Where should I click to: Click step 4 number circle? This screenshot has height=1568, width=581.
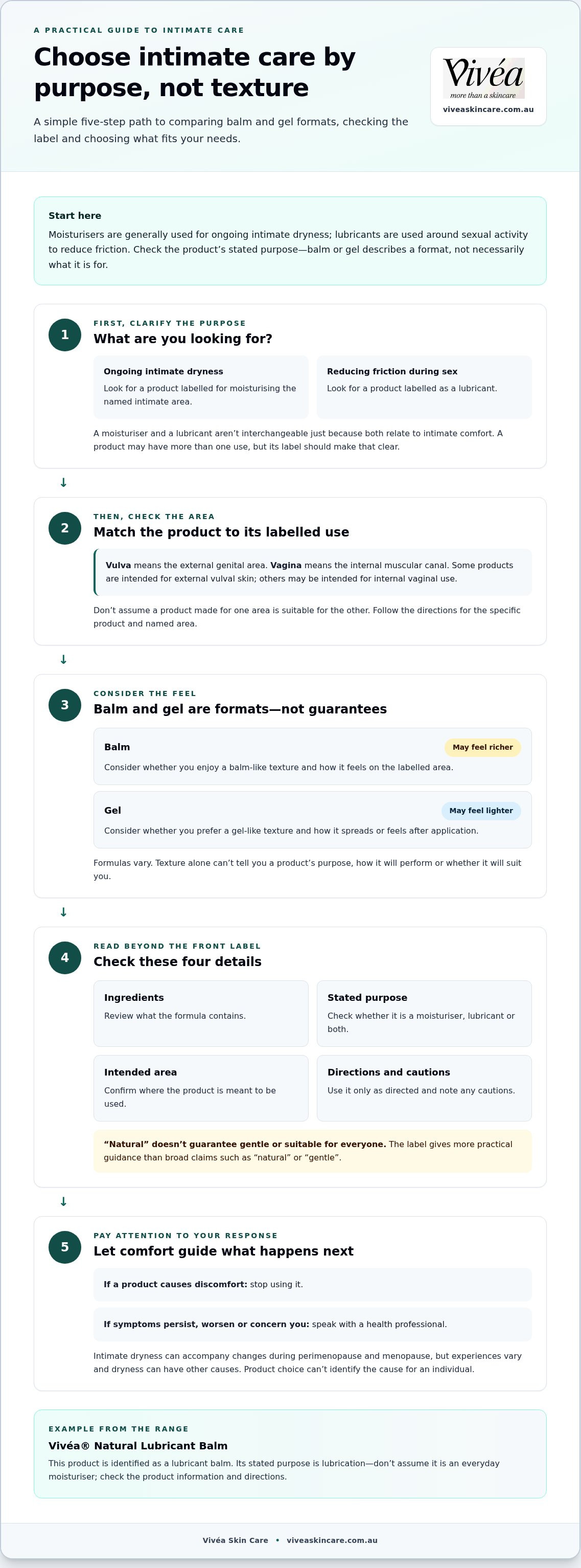(64, 957)
